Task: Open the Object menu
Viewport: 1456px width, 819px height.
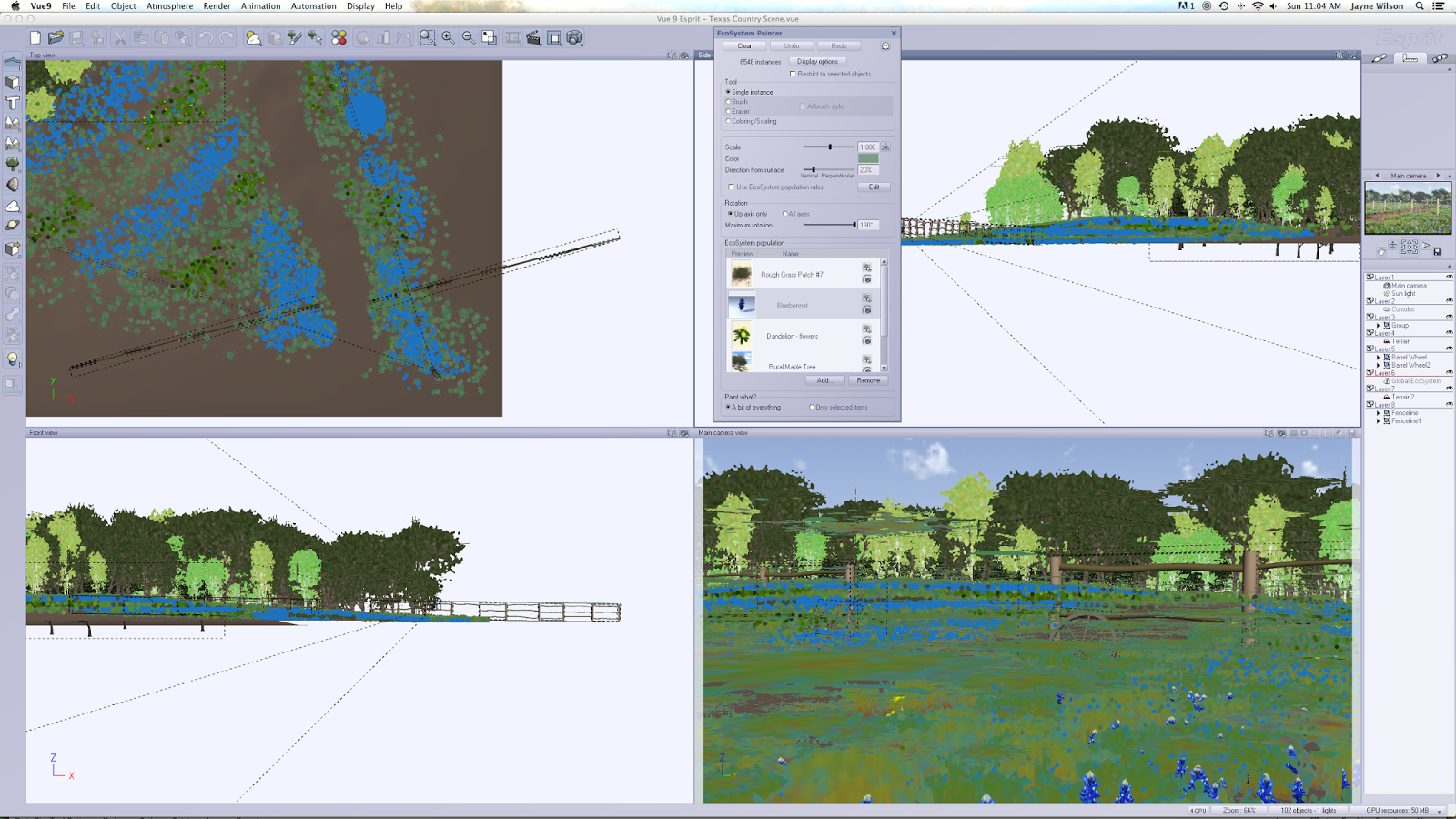Action: (124, 6)
